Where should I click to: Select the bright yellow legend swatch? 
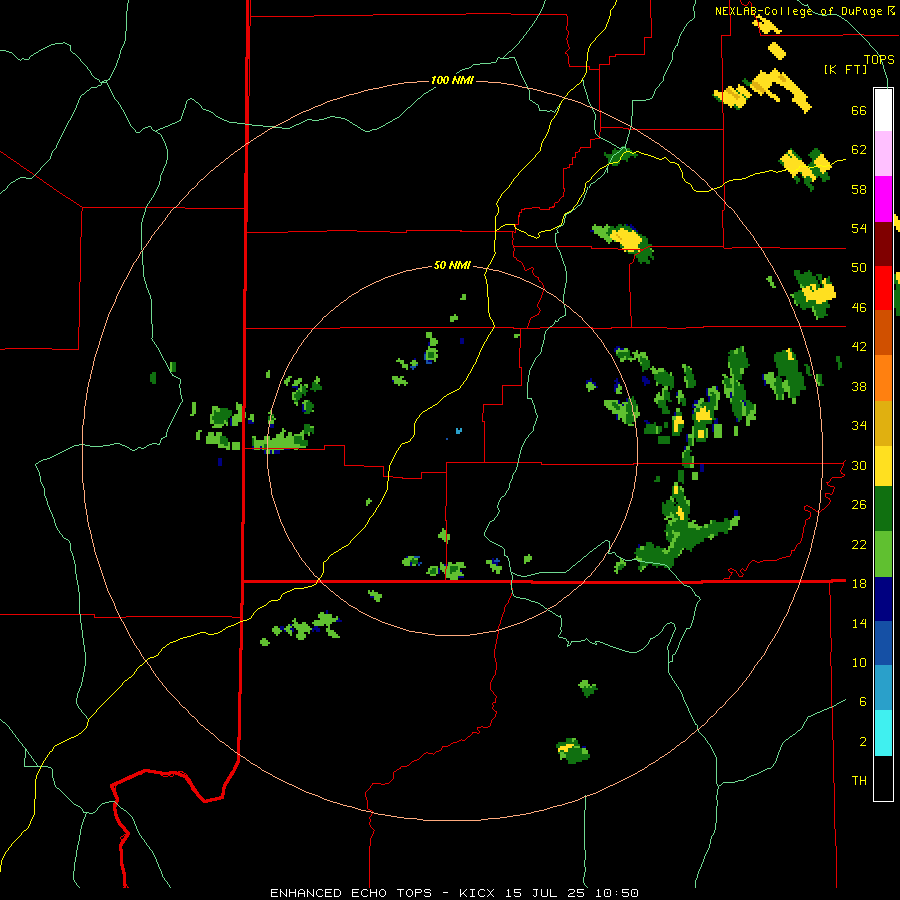pos(883,465)
